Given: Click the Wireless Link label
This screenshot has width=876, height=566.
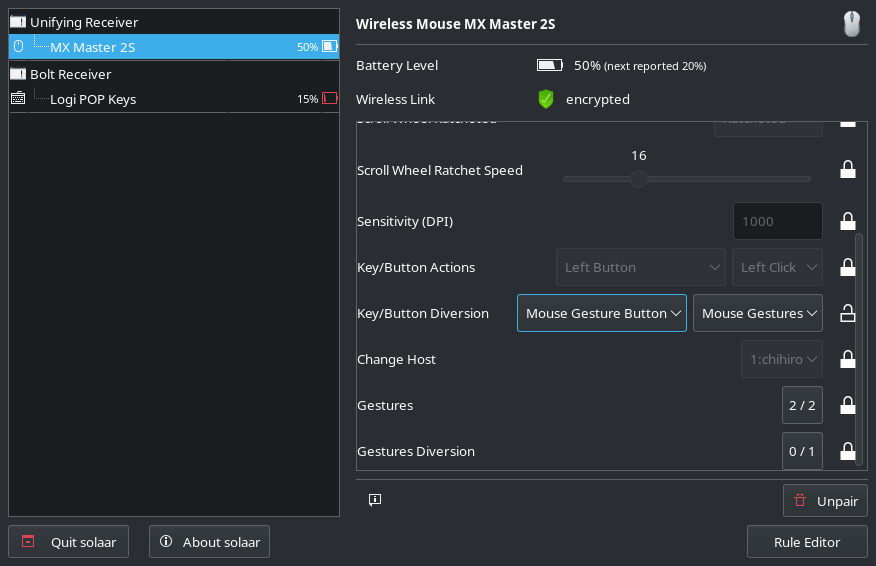Looking at the screenshot, I should [396, 99].
